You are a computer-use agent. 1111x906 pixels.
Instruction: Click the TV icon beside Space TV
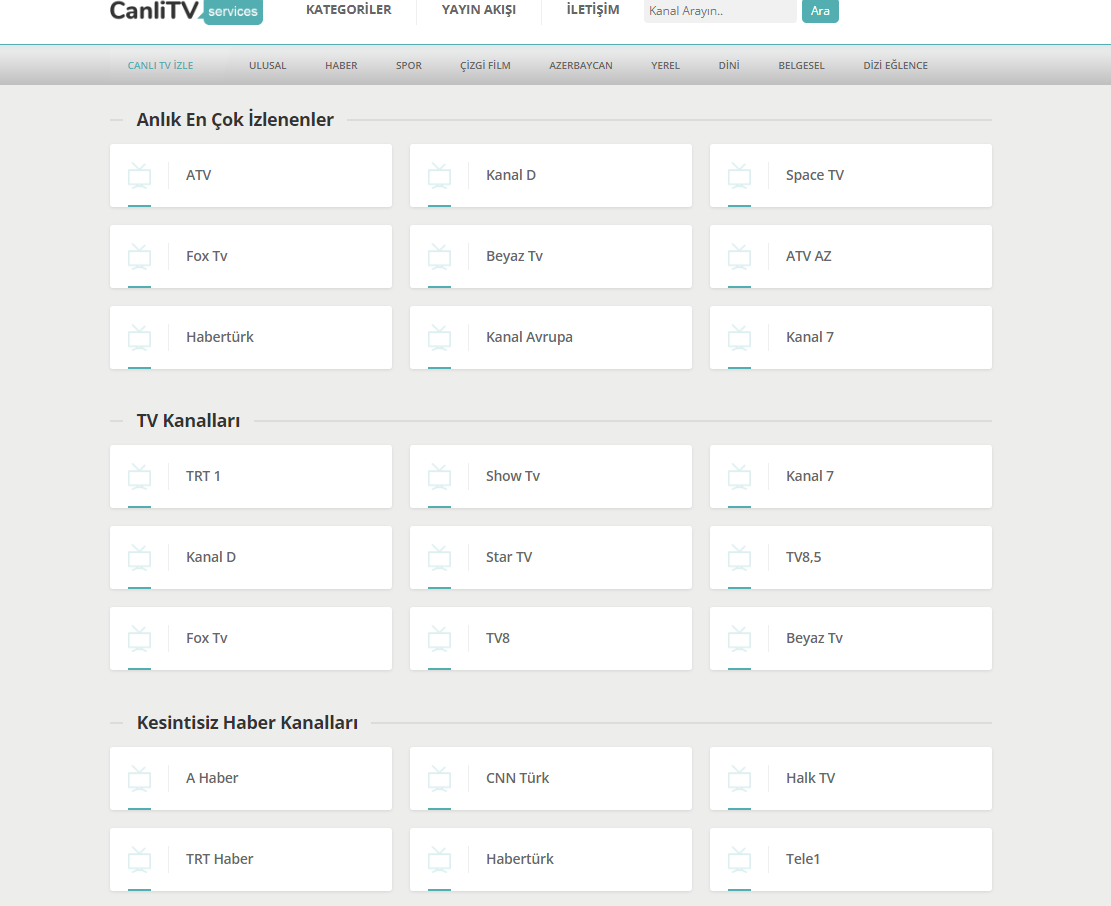tap(740, 176)
